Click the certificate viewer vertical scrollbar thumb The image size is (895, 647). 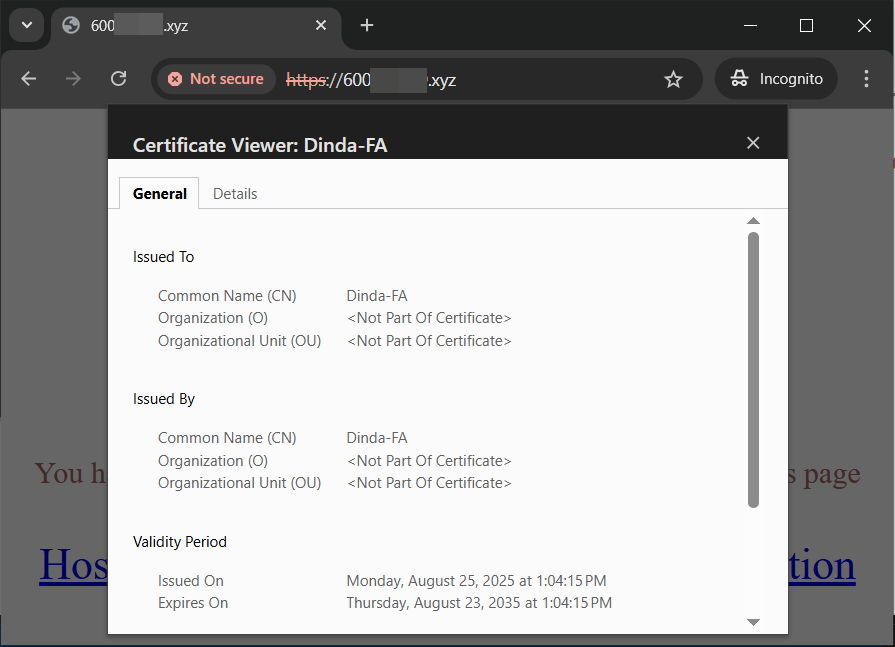753,370
